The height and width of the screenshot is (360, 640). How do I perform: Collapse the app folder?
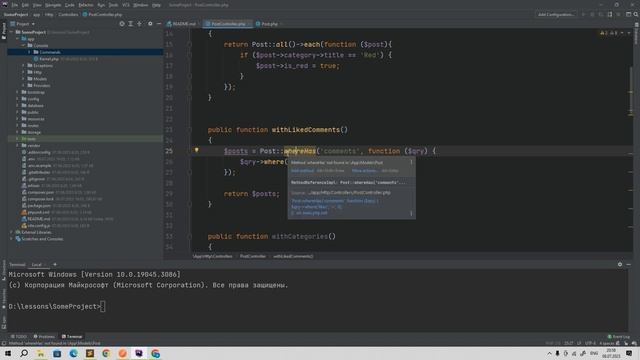point(18,39)
